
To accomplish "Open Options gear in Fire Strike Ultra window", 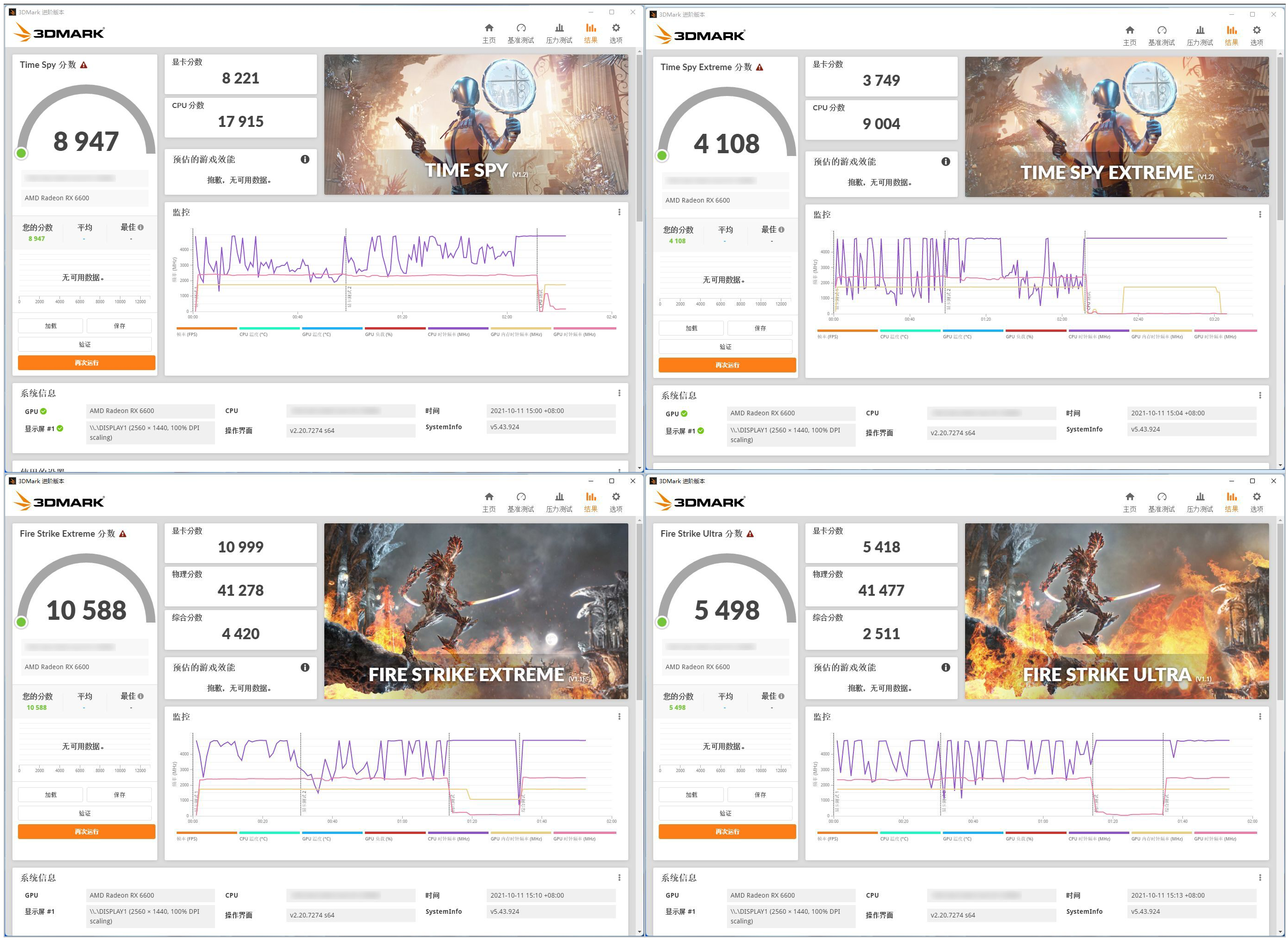I will coord(1256,502).
